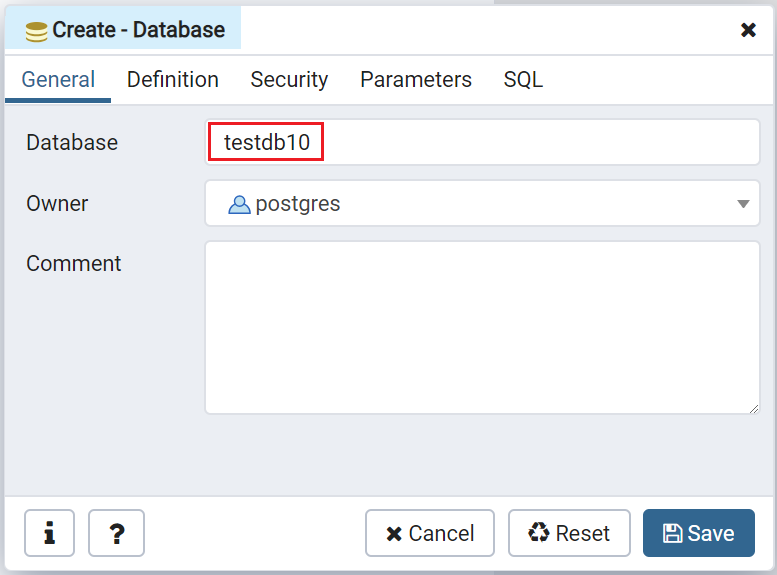
Task: Switch to the General tab
Action: coord(58,80)
